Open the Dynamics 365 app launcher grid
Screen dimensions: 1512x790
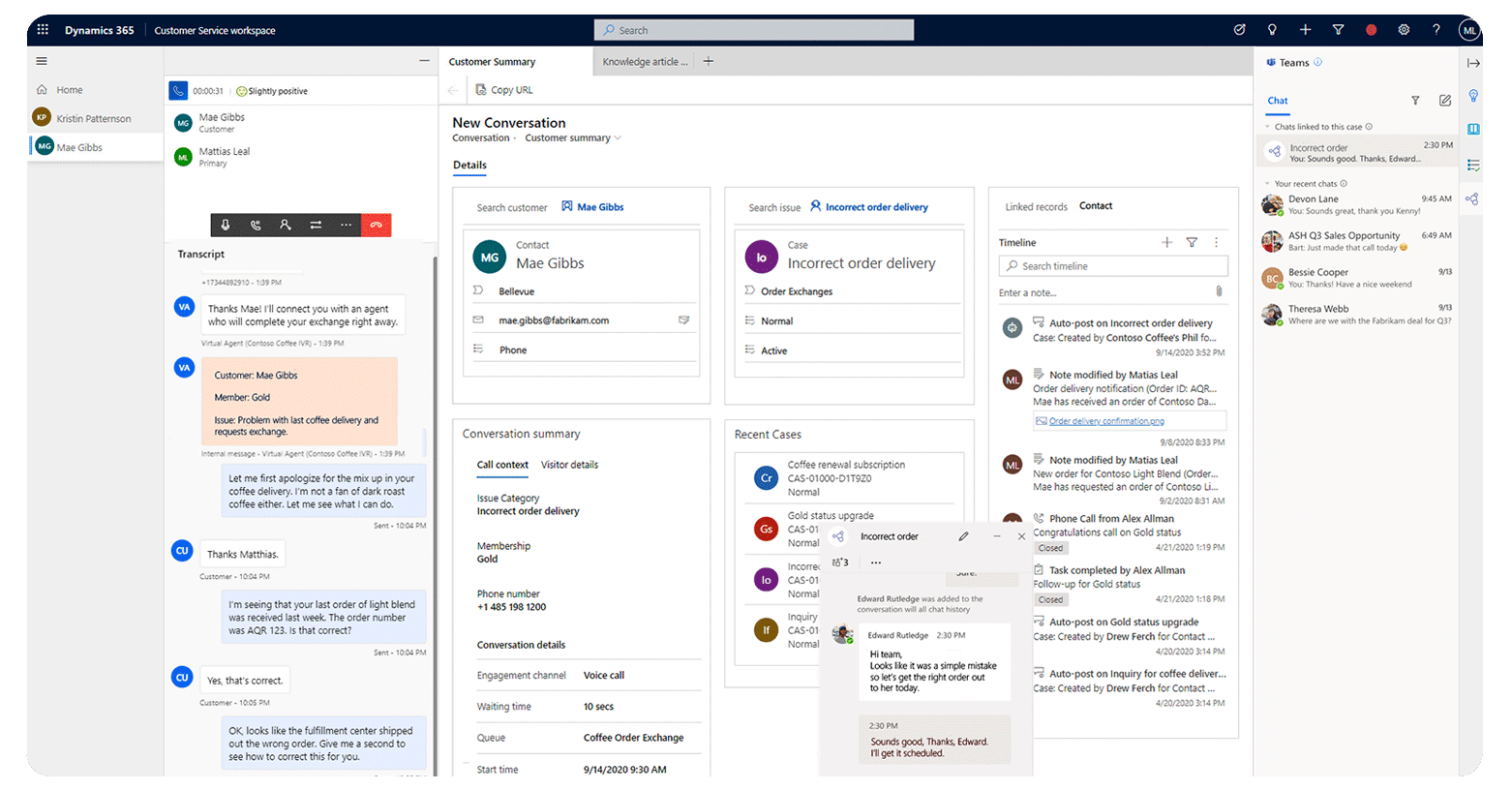pos(43,30)
